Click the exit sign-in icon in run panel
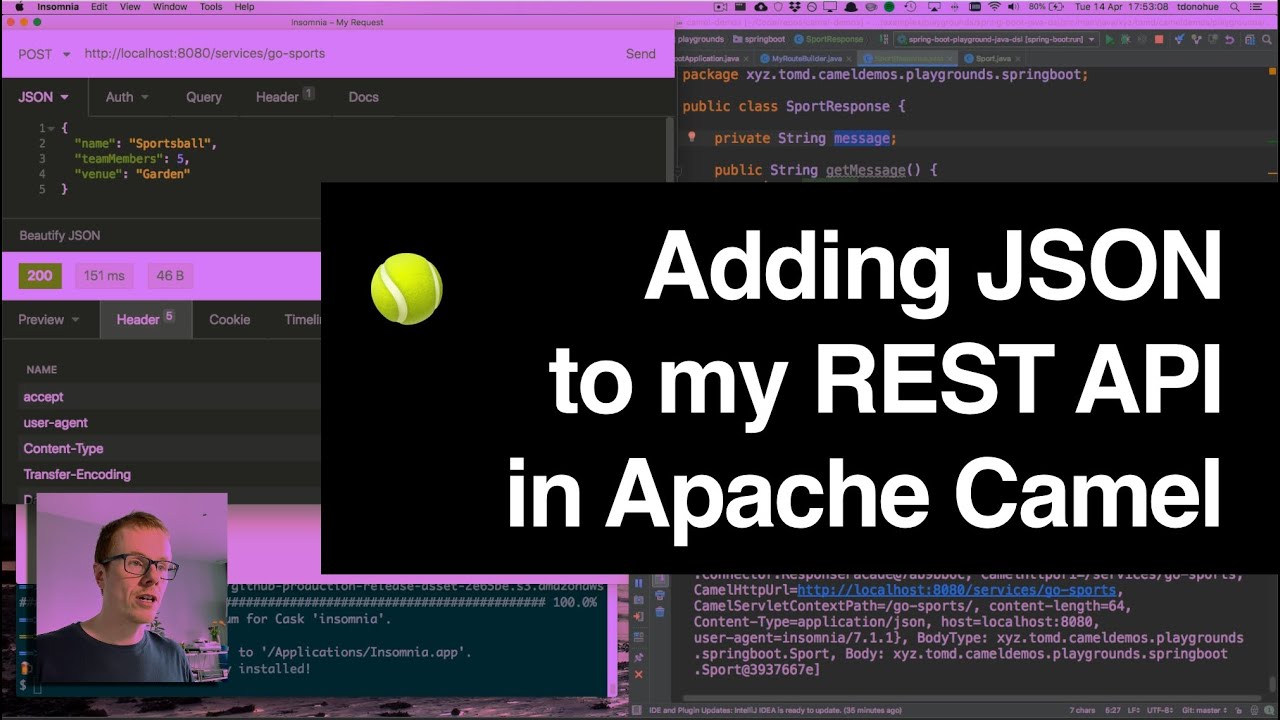This screenshot has width=1280, height=720. 639,616
